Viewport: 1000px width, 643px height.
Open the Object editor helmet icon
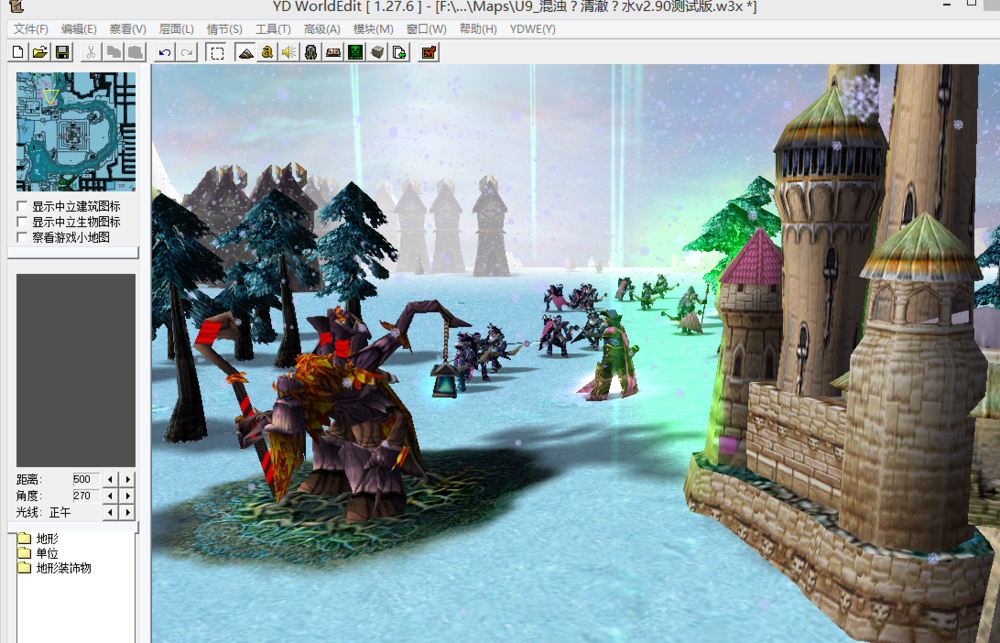click(311, 52)
